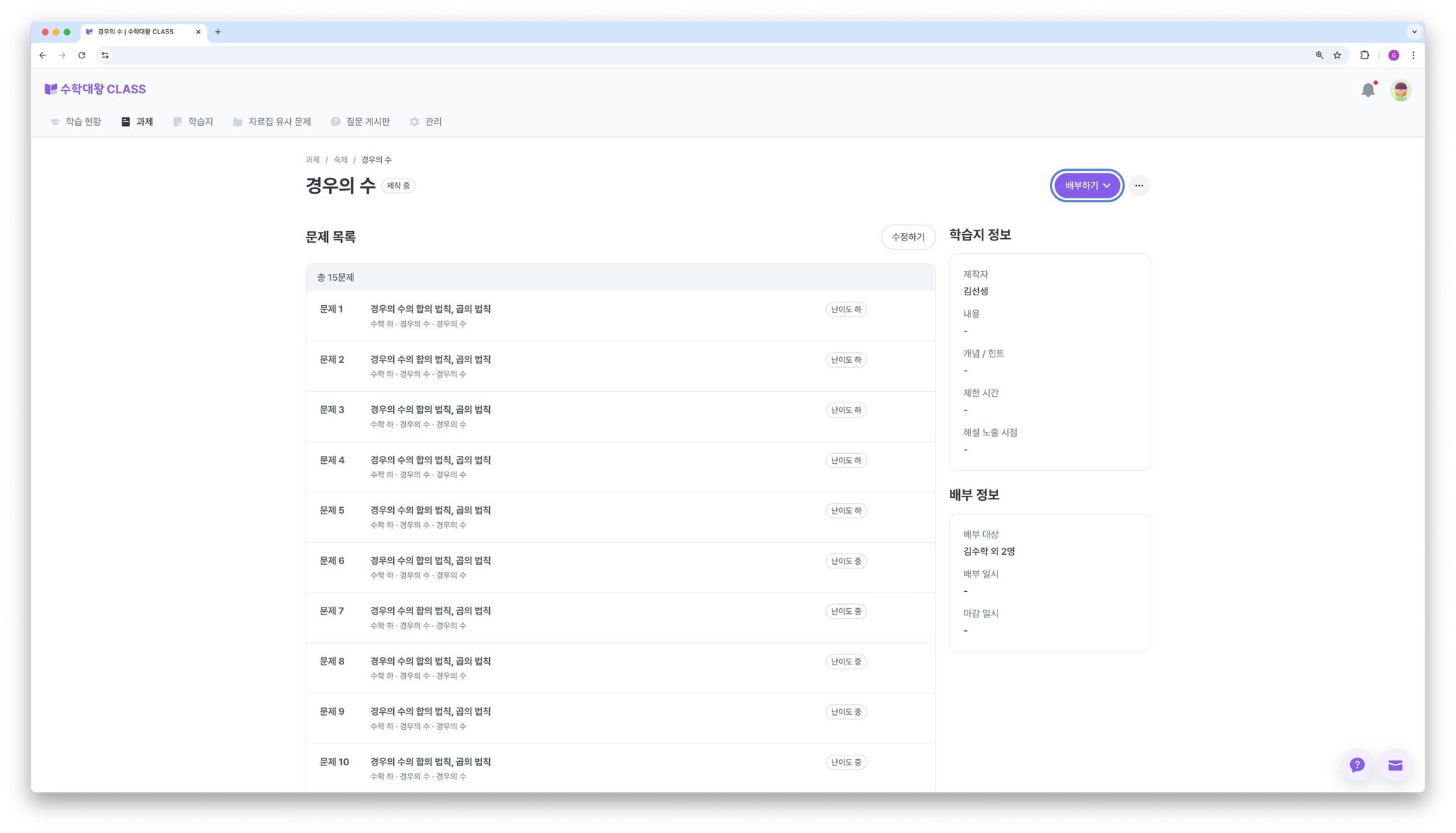Go to 질문 게시판 tab

[x=360, y=122]
